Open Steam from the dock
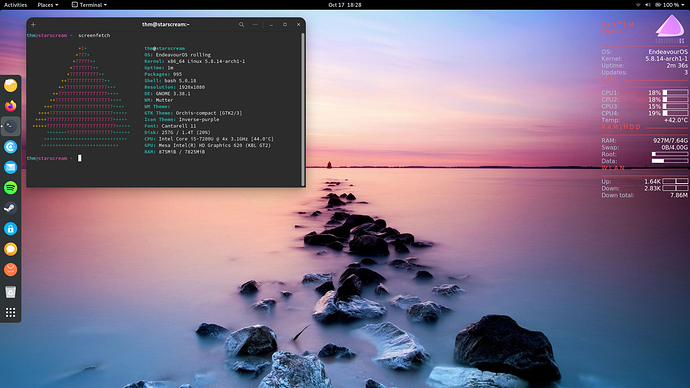Image resolution: width=690 pixels, height=388 pixels. click(x=11, y=208)
